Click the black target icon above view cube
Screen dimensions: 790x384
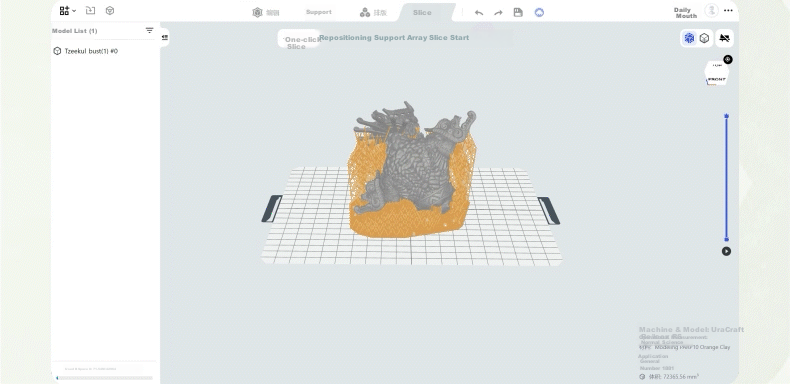coord(728,59)
